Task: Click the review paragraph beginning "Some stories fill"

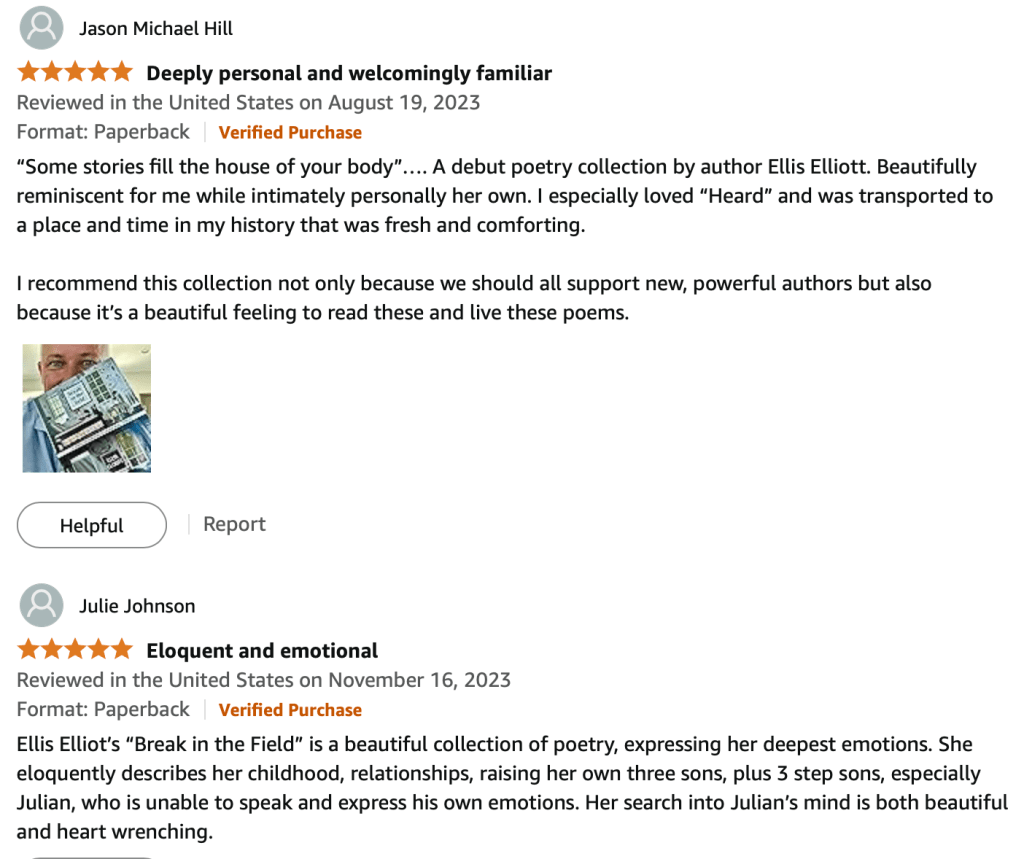Action: point(500,195)
